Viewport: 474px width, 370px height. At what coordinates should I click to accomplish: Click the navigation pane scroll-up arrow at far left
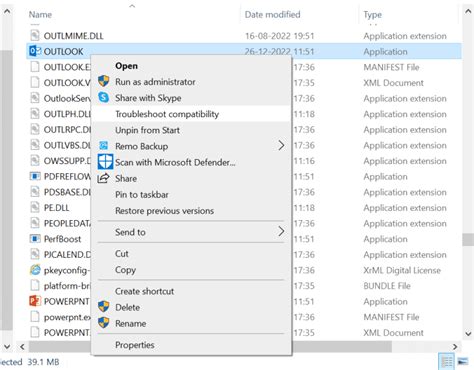pyautogui.click(x=7, y=11)
